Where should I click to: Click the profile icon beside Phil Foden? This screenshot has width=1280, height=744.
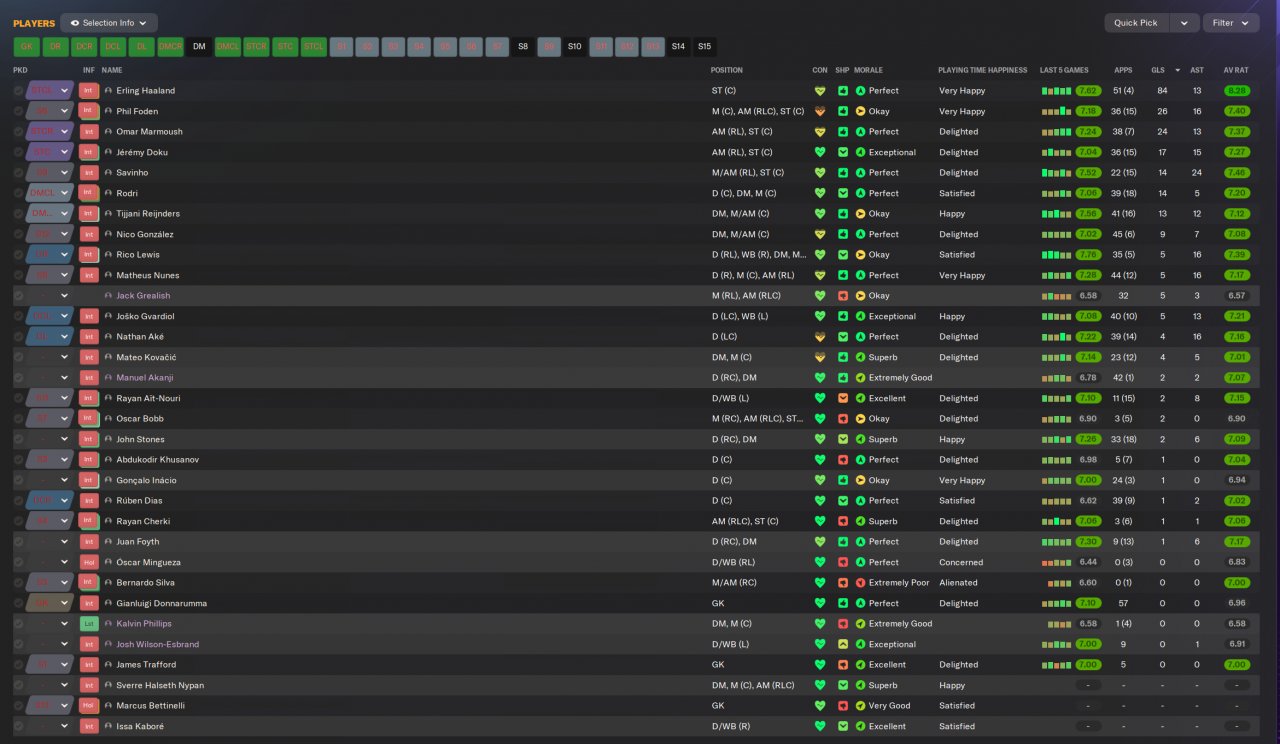click(x=108, y=111)
